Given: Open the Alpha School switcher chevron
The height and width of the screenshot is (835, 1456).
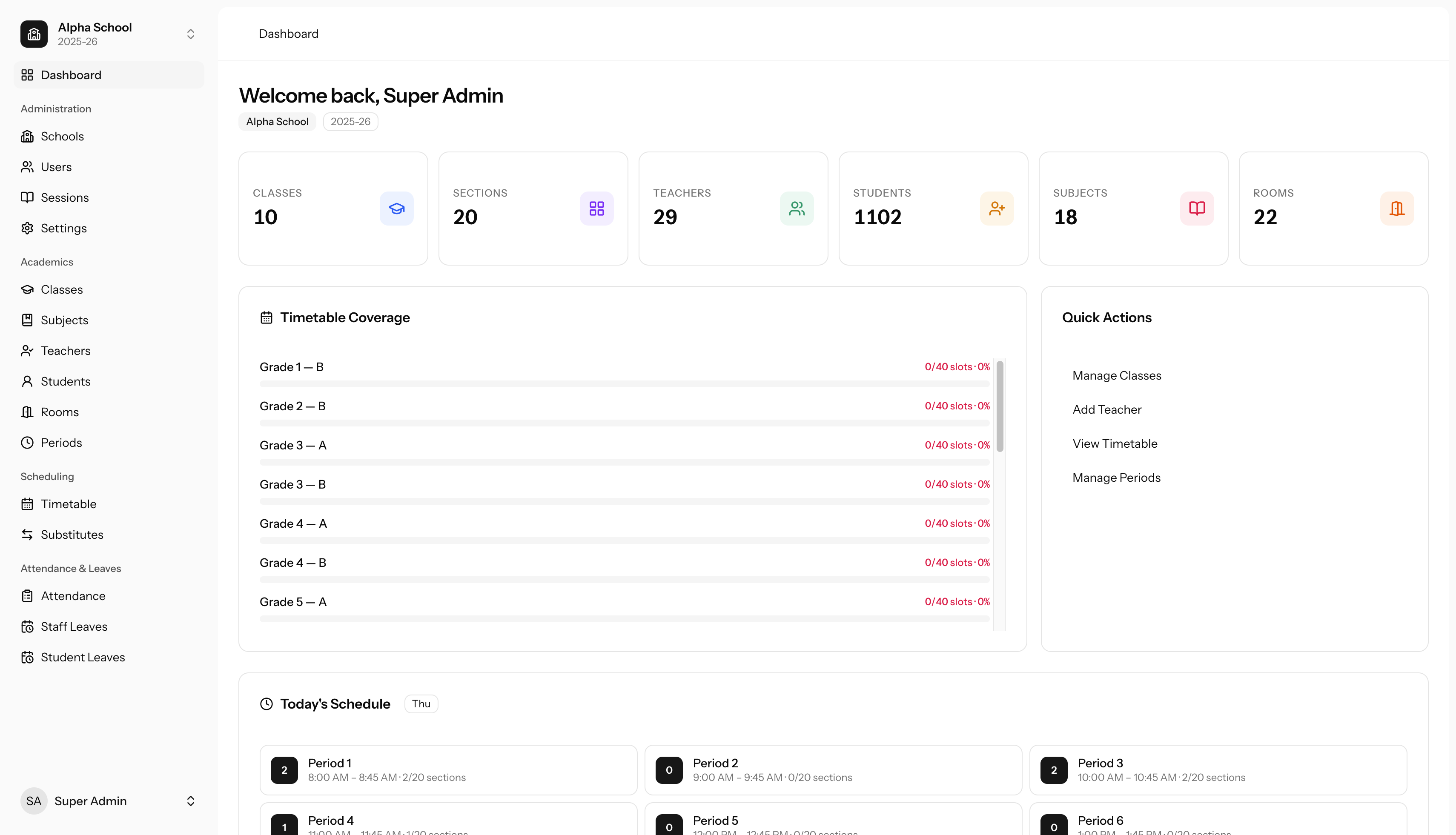Looking at the screenshot, I should pyautogui.click(x=190, y=34).
